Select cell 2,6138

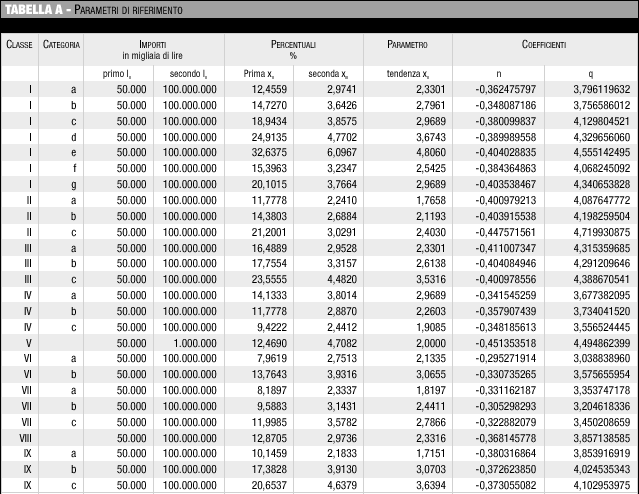[x=431, y=263]
